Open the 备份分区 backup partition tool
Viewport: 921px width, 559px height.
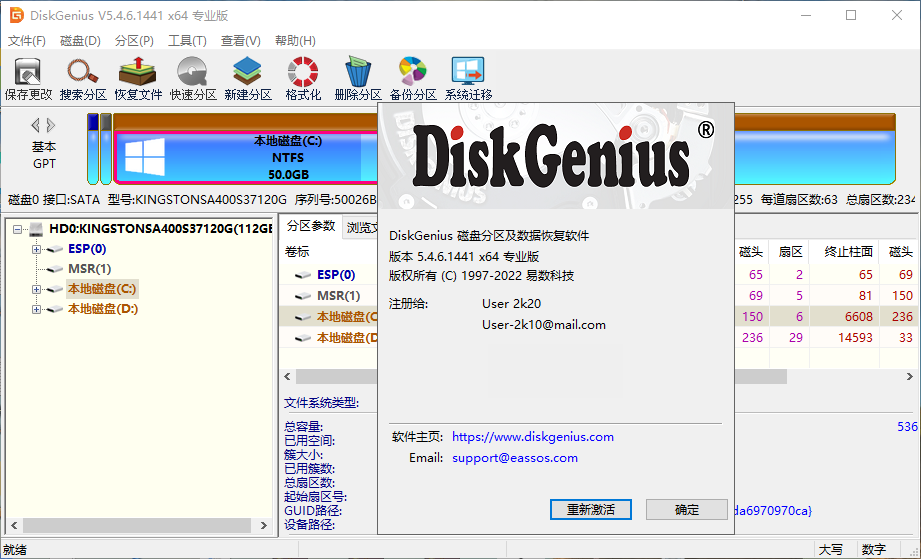click(413, 79)
